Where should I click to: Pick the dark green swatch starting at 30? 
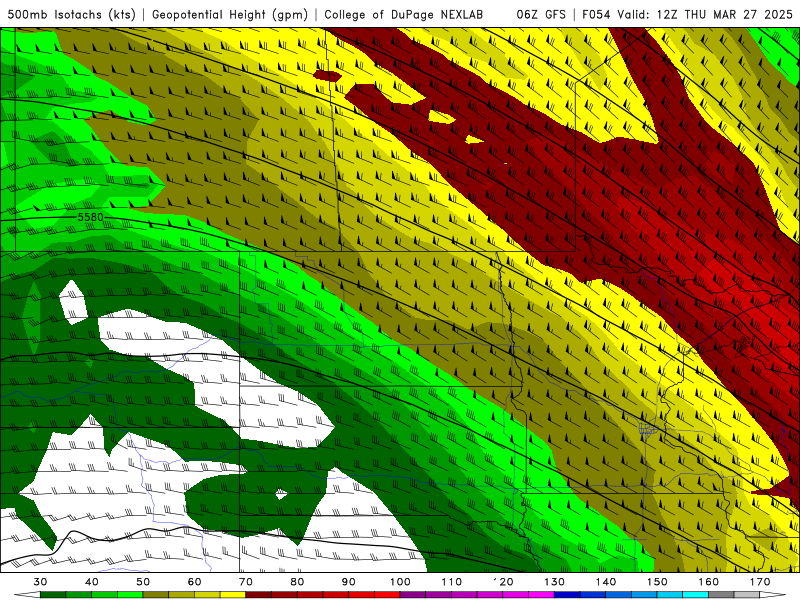pos(53,595)
